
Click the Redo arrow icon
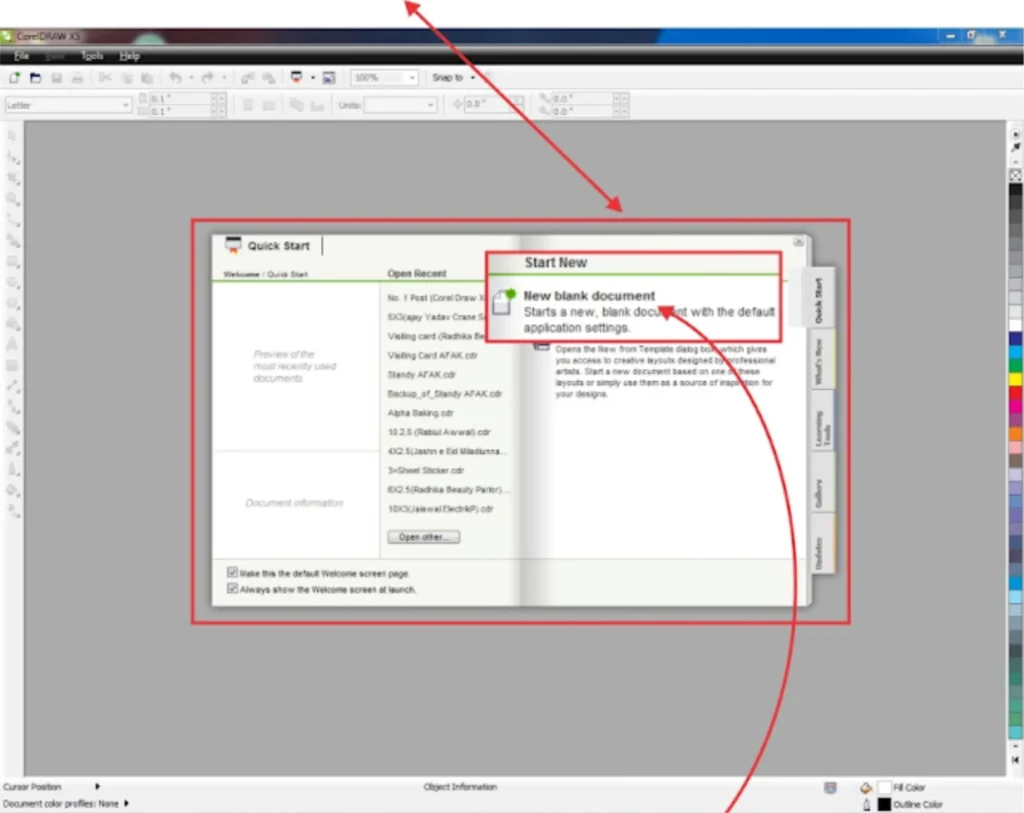tap(208, 78)
